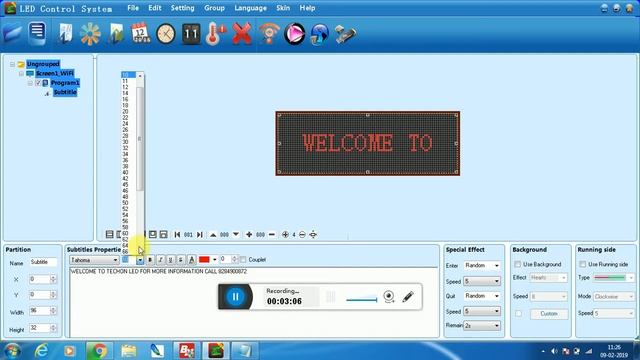Viewport: 640px width, 360px height.
Task: Open the Group menu
Action: [214, 8]
